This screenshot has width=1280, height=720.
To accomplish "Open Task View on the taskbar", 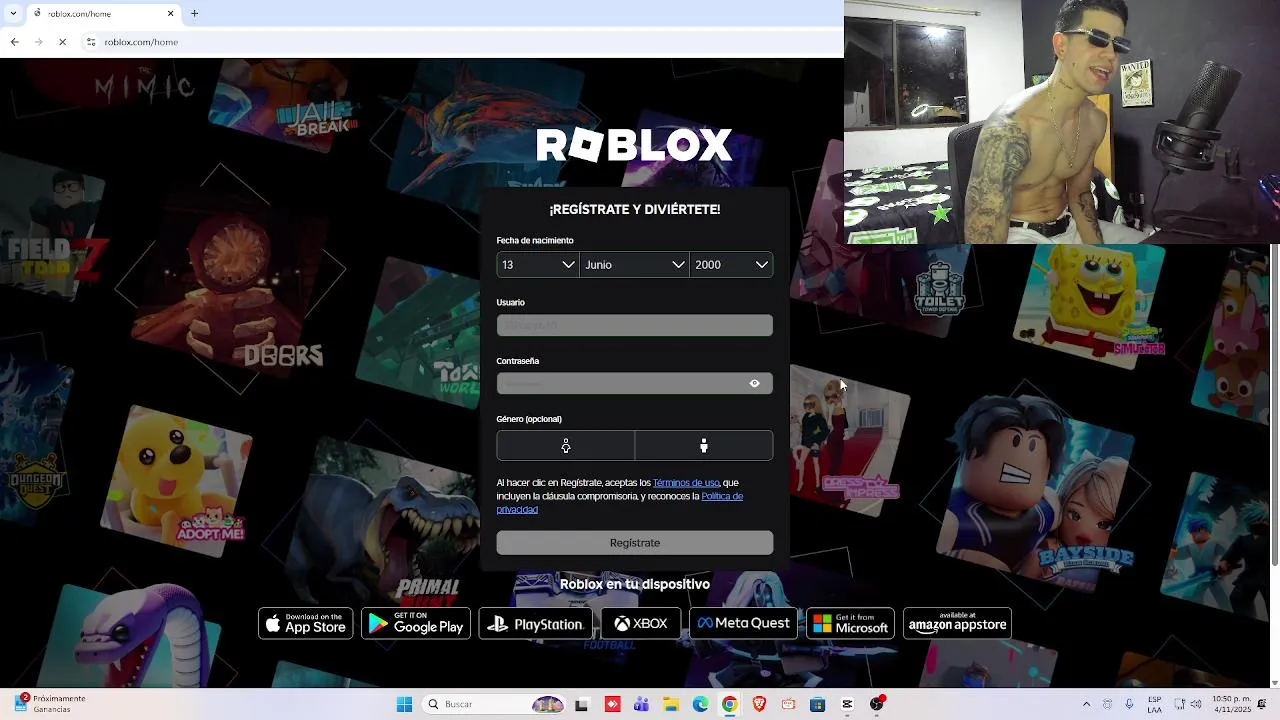I will pyautogui.click(x=582, y=705).
